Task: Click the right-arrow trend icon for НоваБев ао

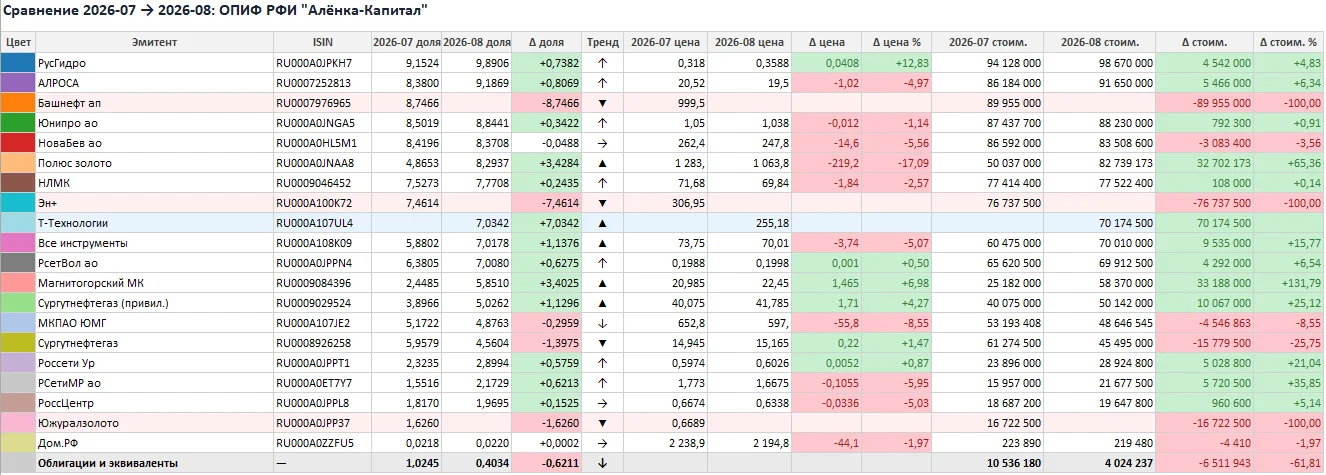Action: coord(602,142)
